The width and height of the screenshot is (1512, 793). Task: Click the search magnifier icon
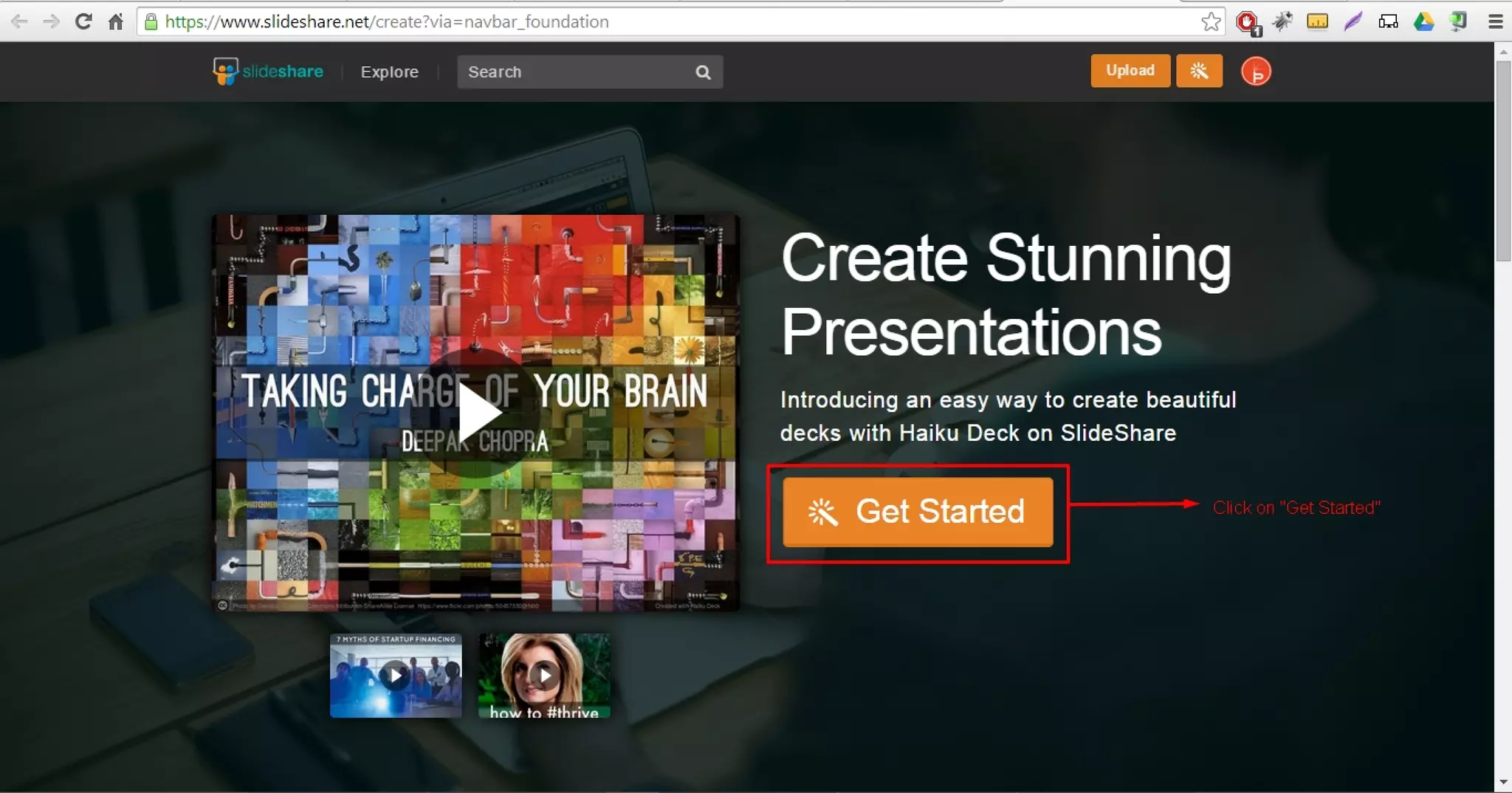click(703, 72)
